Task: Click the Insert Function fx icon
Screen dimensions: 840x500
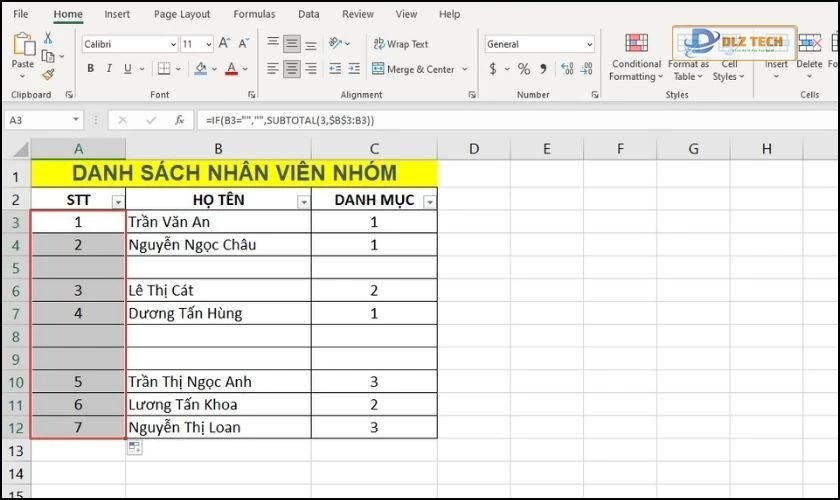Action: pos(179,120)
